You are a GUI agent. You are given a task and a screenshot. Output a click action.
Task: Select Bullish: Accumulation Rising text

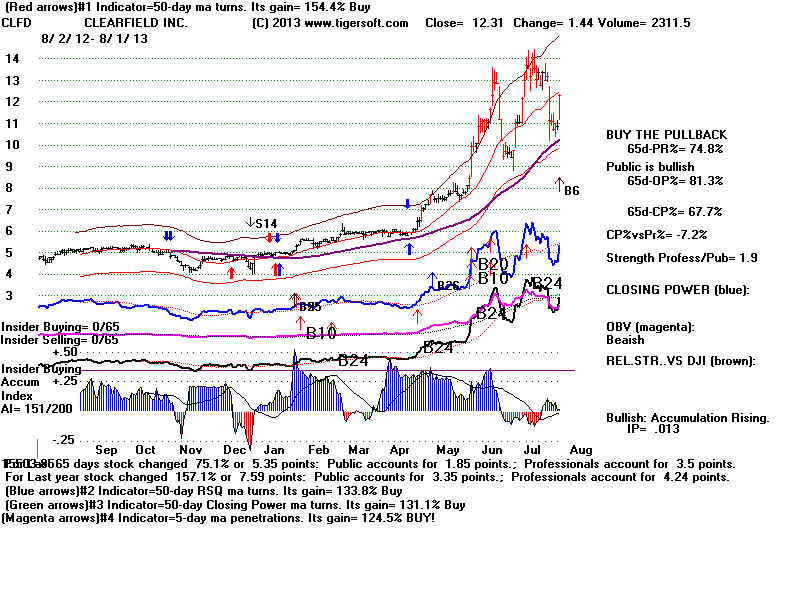tap(688, 418)
